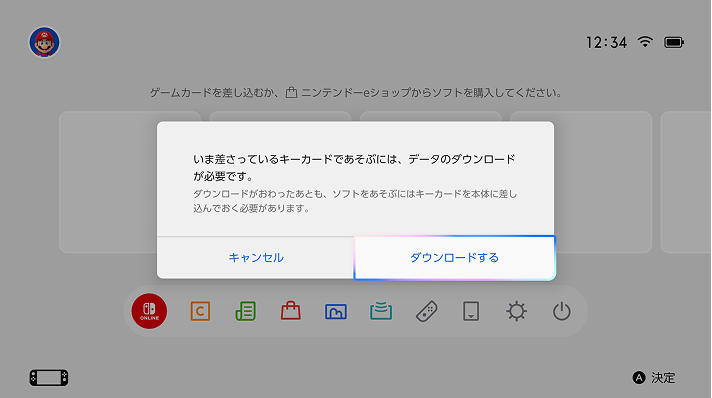Open the Mario user profile avatar

[44, 42]
